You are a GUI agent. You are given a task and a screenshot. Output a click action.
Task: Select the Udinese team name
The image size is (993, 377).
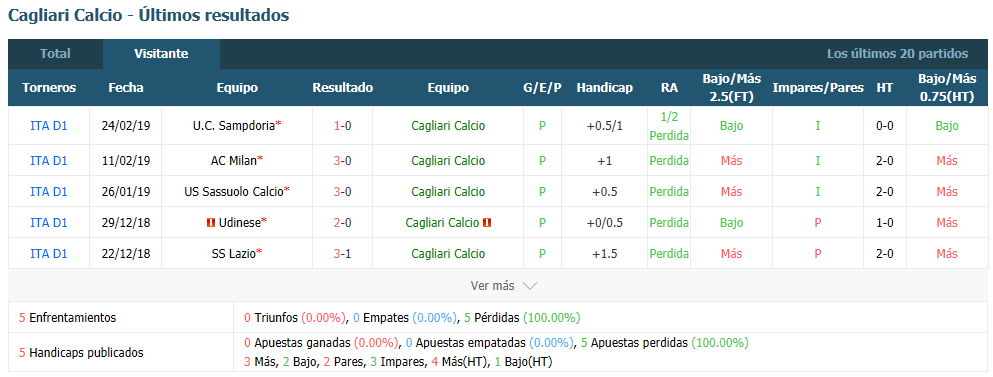(x=239, y=222)
